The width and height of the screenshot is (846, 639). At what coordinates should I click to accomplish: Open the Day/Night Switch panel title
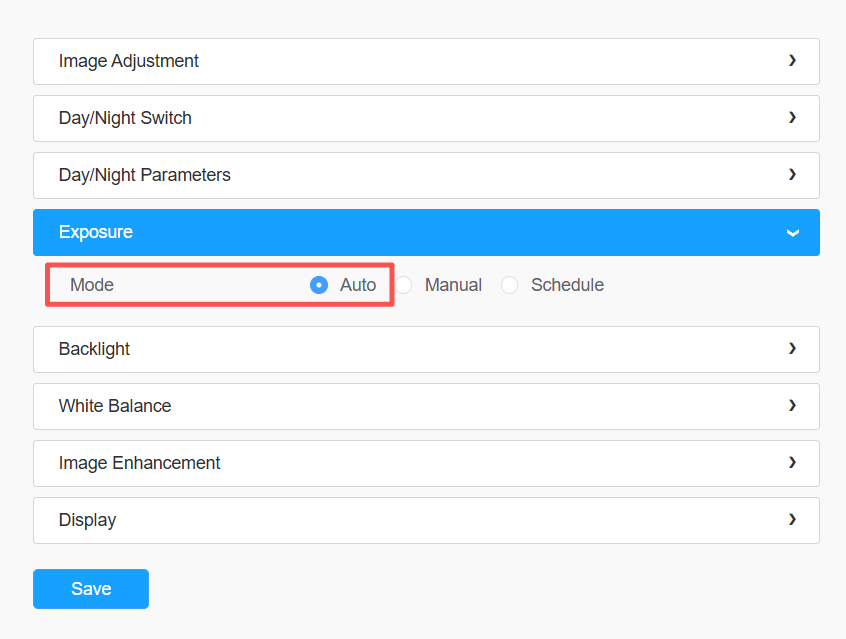125,118
